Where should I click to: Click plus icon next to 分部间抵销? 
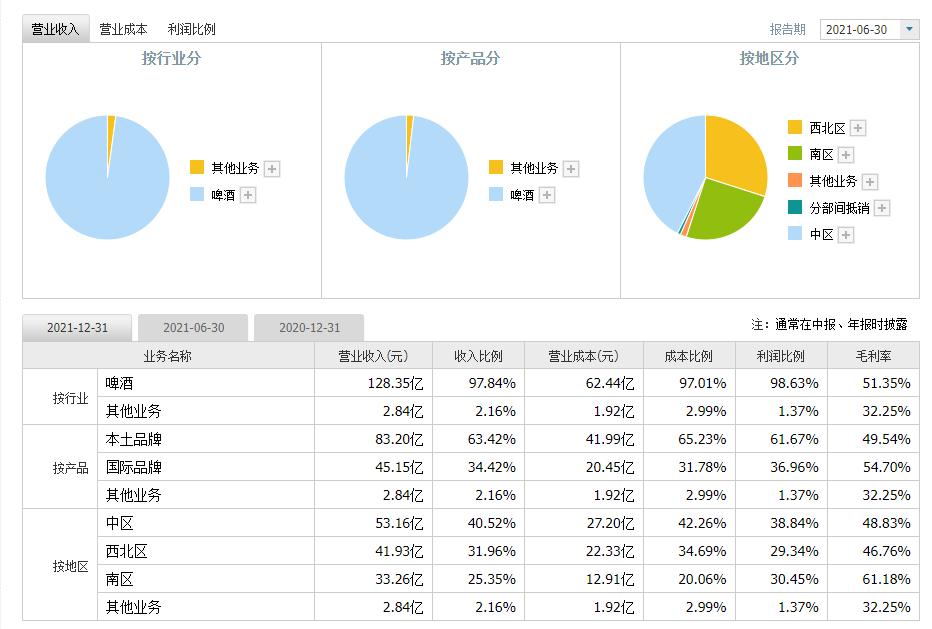tap(882, 208)
